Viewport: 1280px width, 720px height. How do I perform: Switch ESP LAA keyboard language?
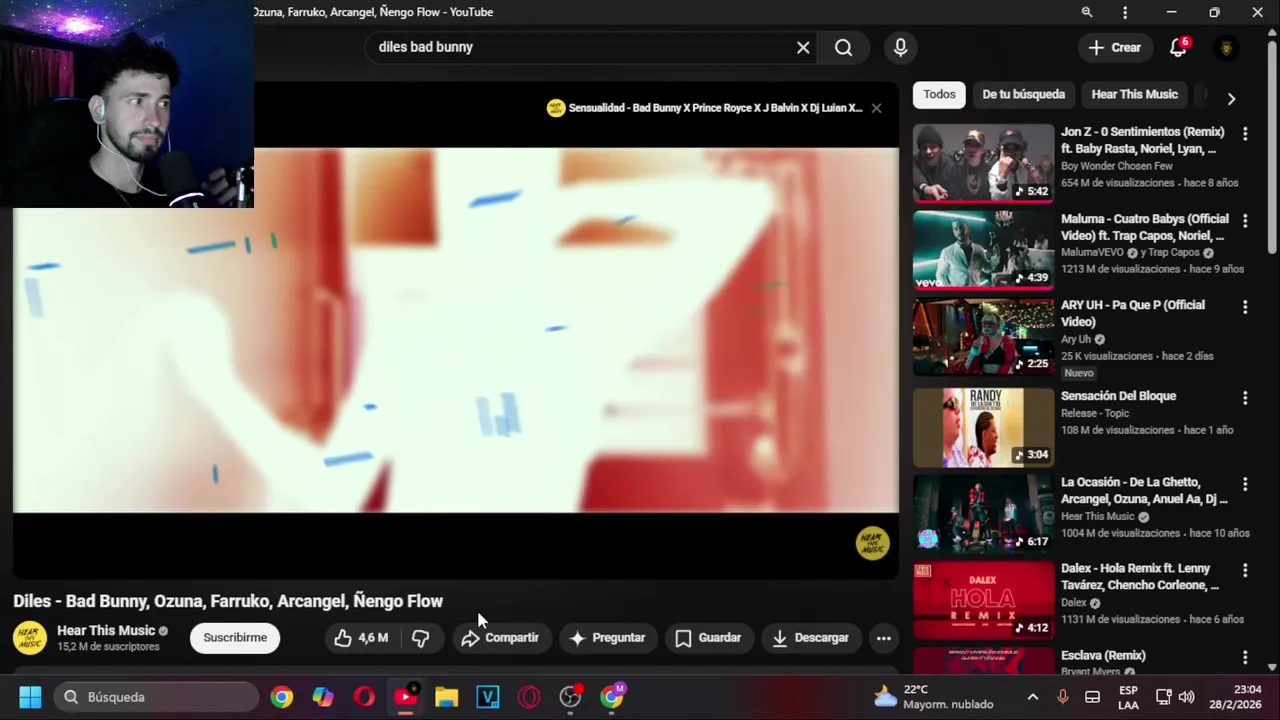1128,697
